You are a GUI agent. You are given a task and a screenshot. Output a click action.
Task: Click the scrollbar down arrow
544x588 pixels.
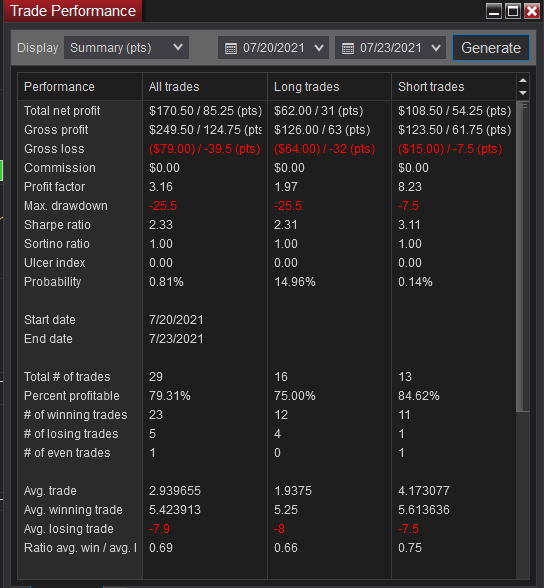point(523,93)
